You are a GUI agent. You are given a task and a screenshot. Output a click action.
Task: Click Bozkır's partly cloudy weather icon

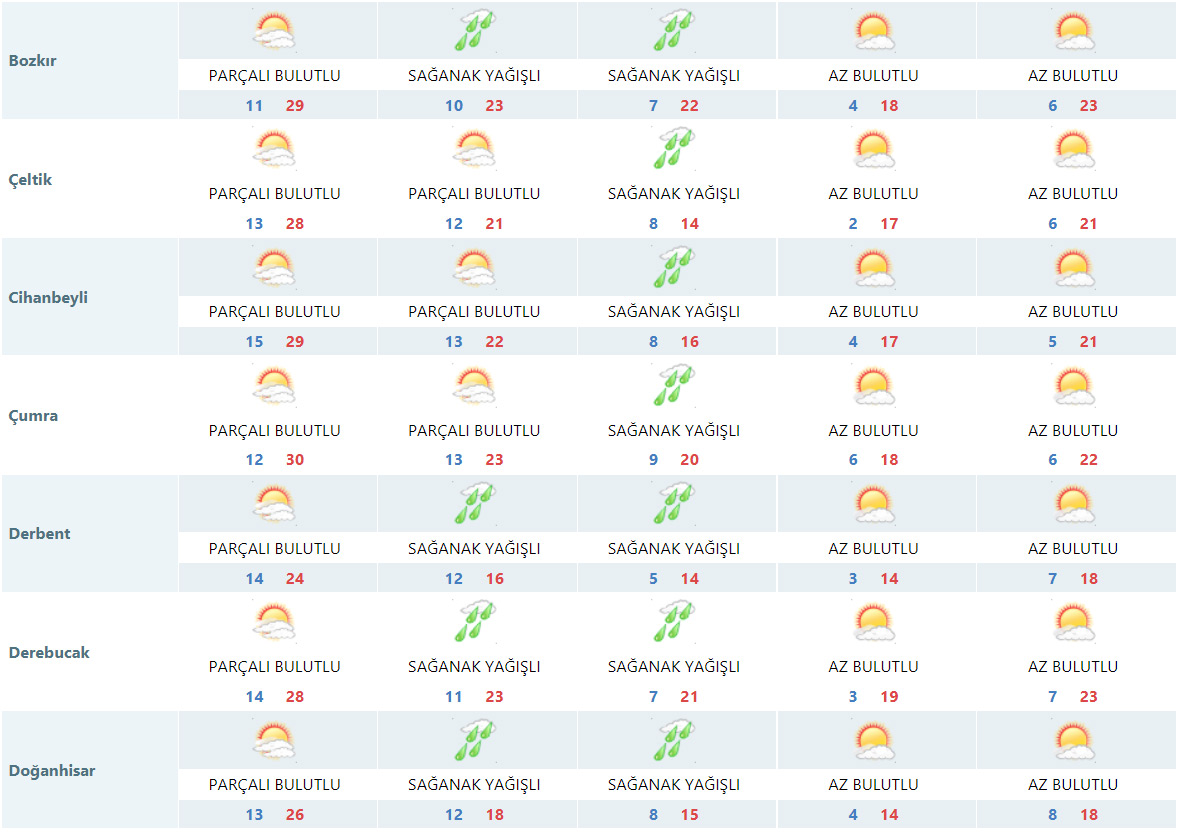tap(274, 31)
